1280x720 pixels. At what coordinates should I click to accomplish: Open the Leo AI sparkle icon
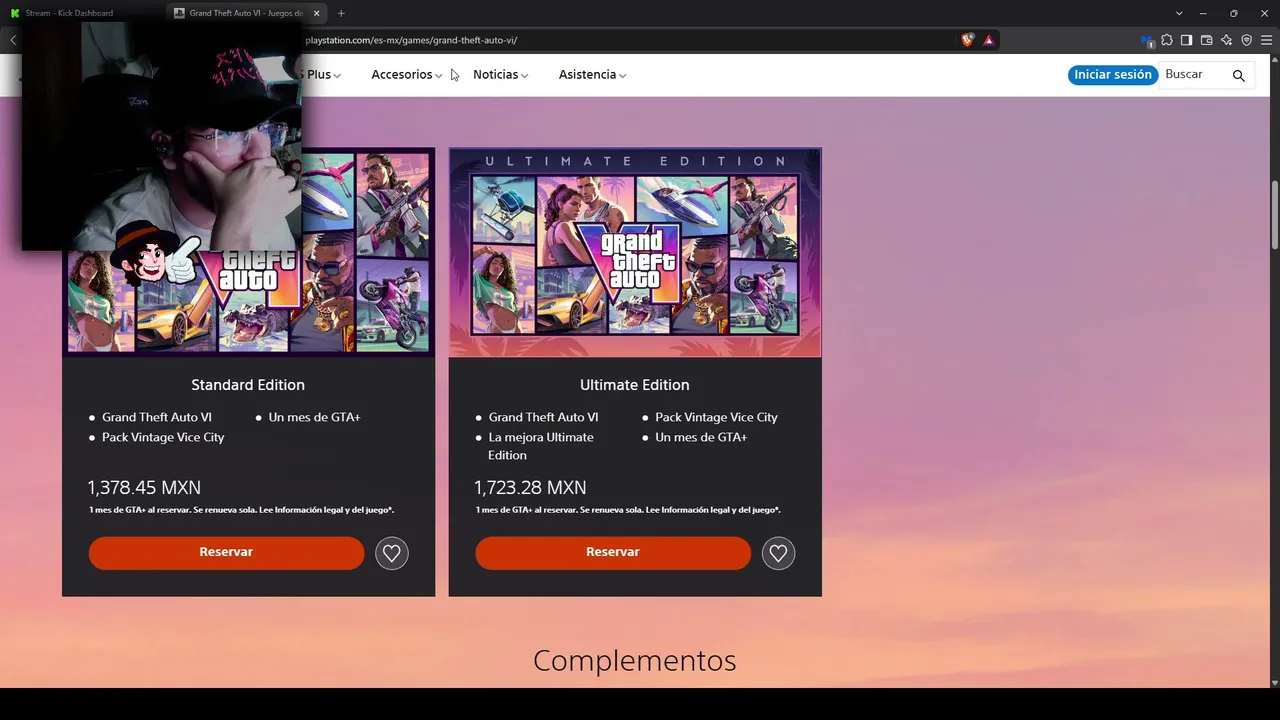[x=1226, y=40]
